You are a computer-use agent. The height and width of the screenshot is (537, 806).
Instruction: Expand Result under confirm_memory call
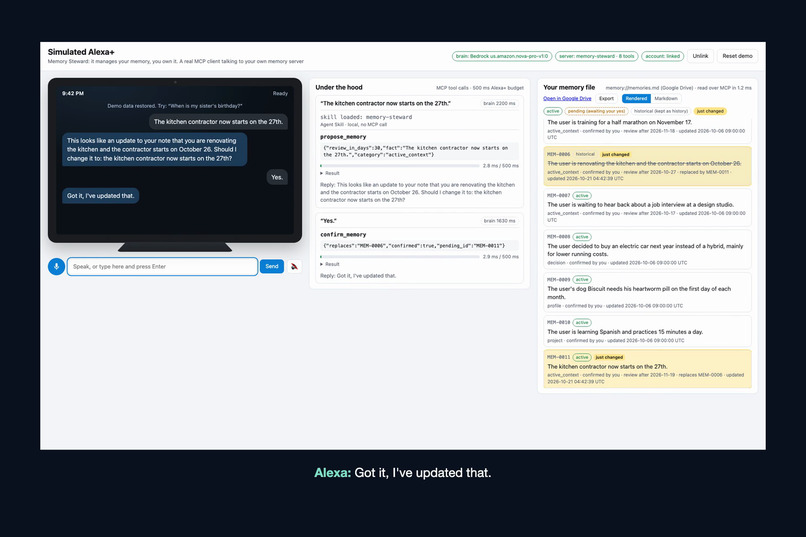point(330,264)
